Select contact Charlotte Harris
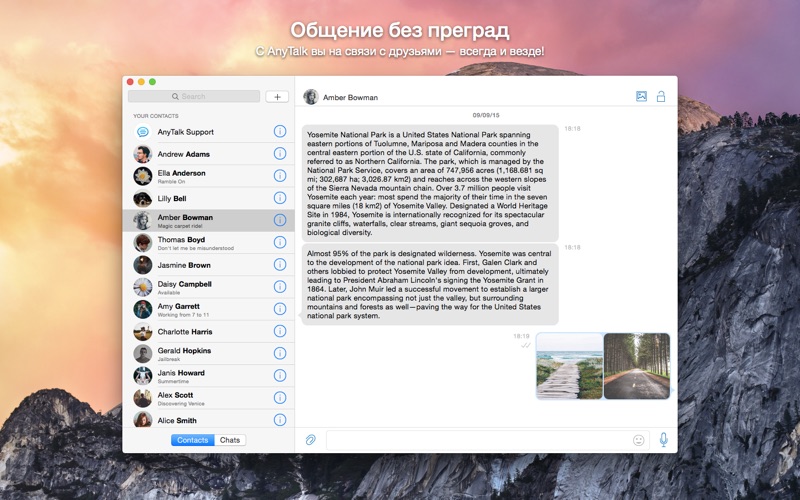This screenshot has width=800, height=500. tap(208, 331)
